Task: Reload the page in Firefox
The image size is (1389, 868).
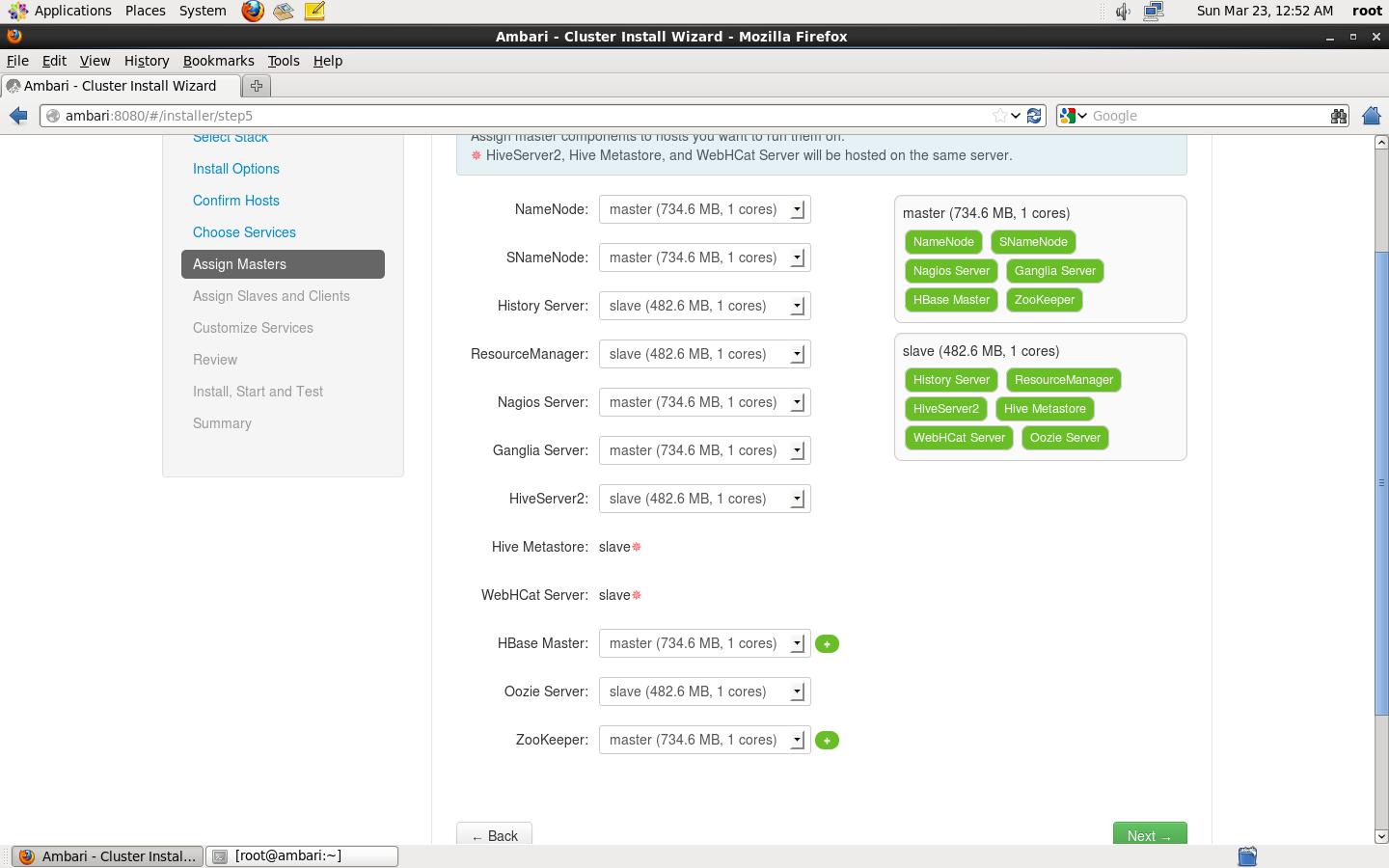Action: pyautogui.click(x=1034, y=115)
